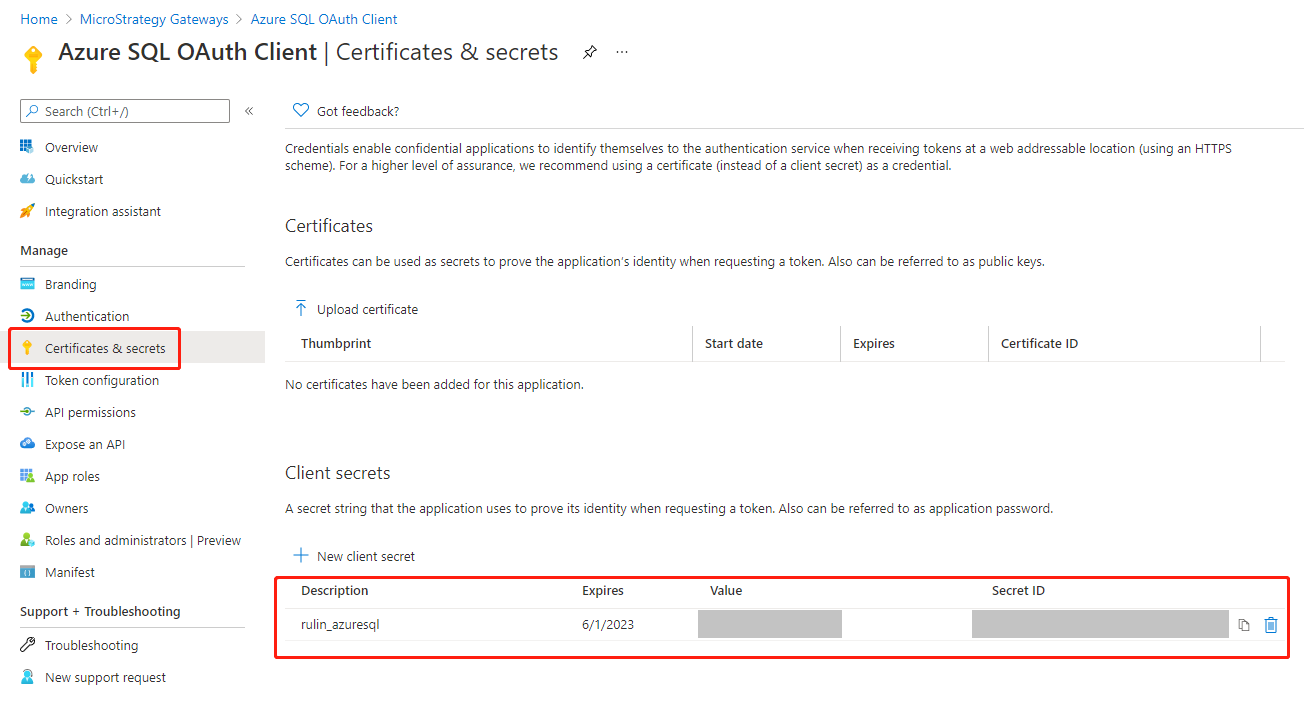Image resolution: width=1304 pixels, height=704 pixels.
Task: Click the pin icon beside page title
Action: (x=590, y=52)
